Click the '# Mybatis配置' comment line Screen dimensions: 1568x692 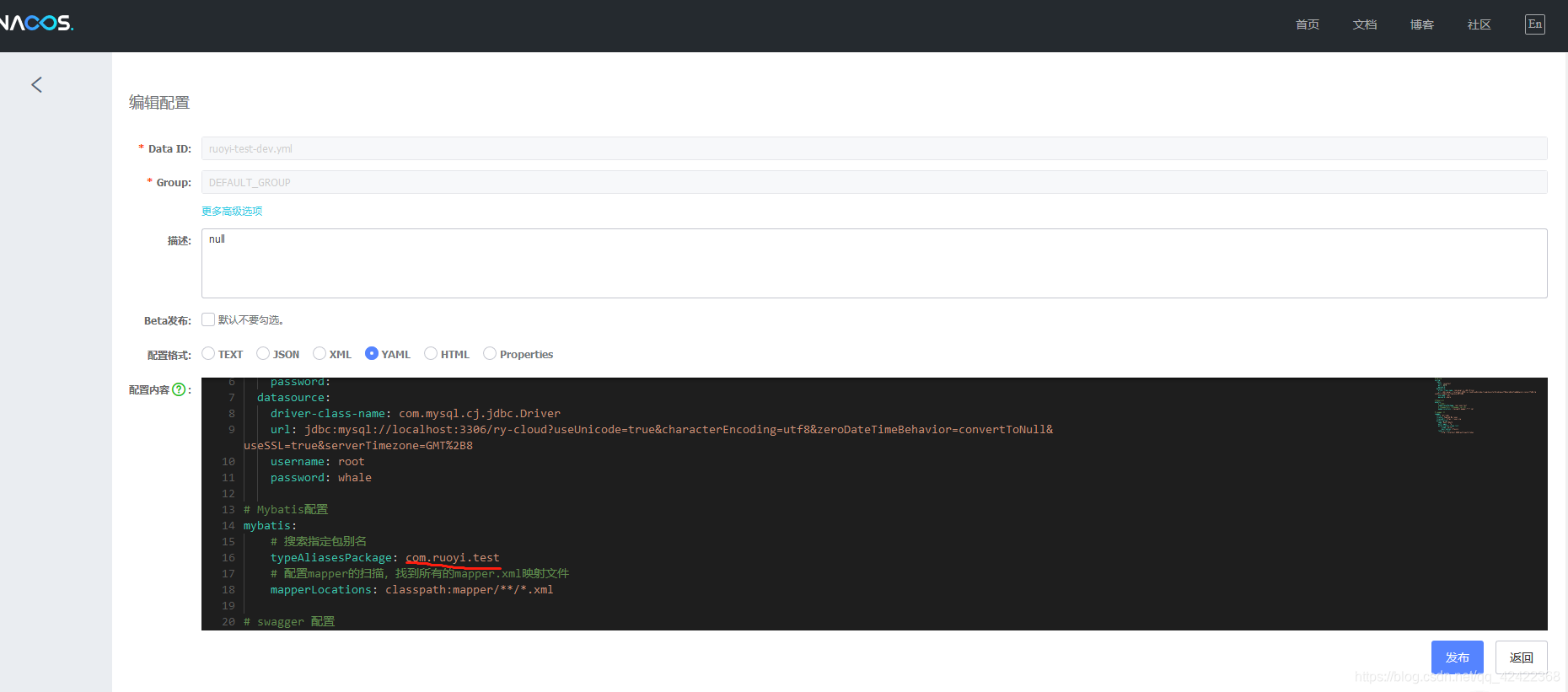pyautogui.click(x=286, y=510)
